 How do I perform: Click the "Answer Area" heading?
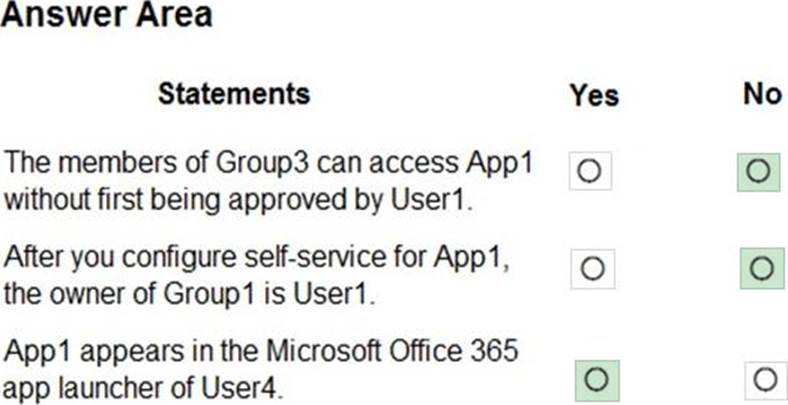tap(107, 15)
